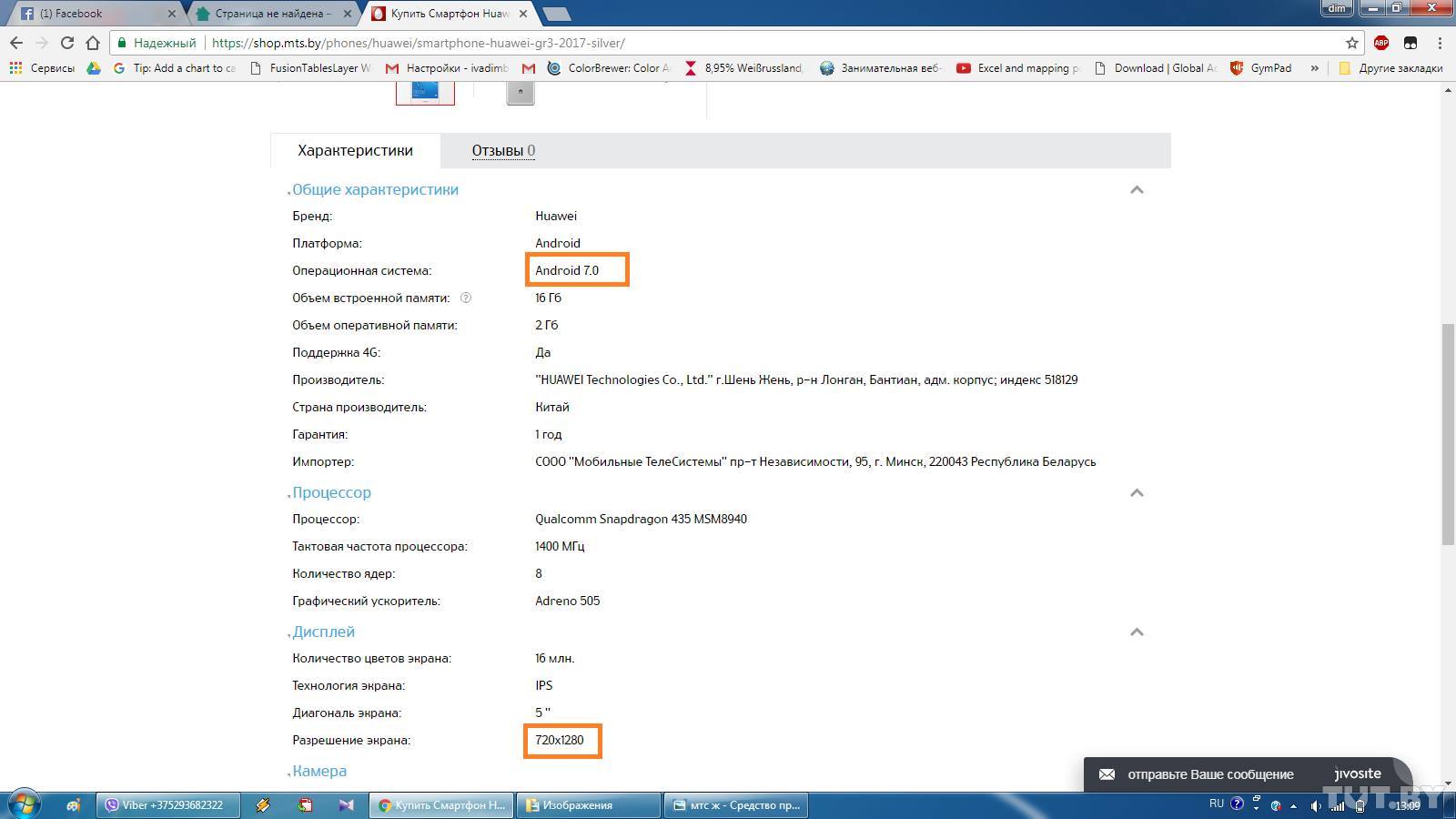The height and width of the screenshot is (819, 1456).
Task: Open the Другие закладки folder
Action: (x=1390, y=68)
